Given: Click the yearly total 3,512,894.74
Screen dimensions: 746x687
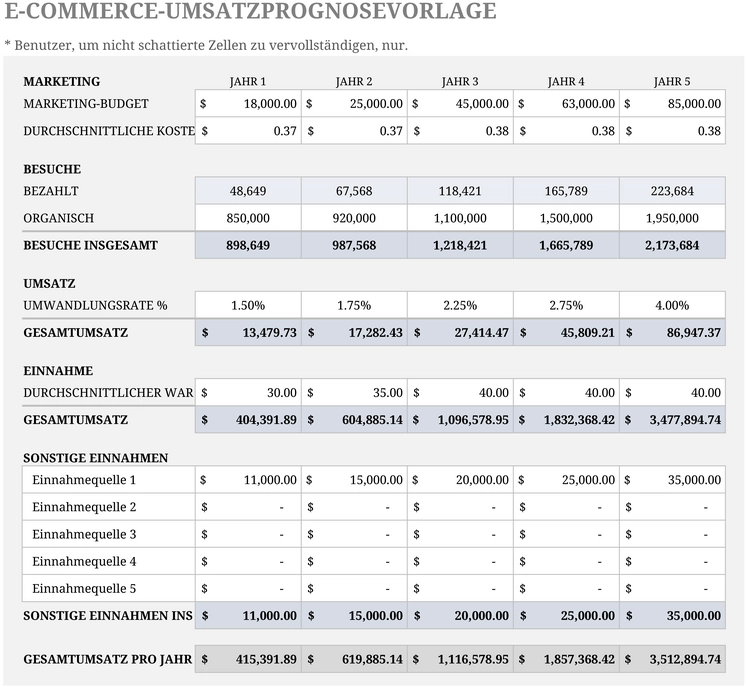Looking at the screenshot, I should [672, 659].
